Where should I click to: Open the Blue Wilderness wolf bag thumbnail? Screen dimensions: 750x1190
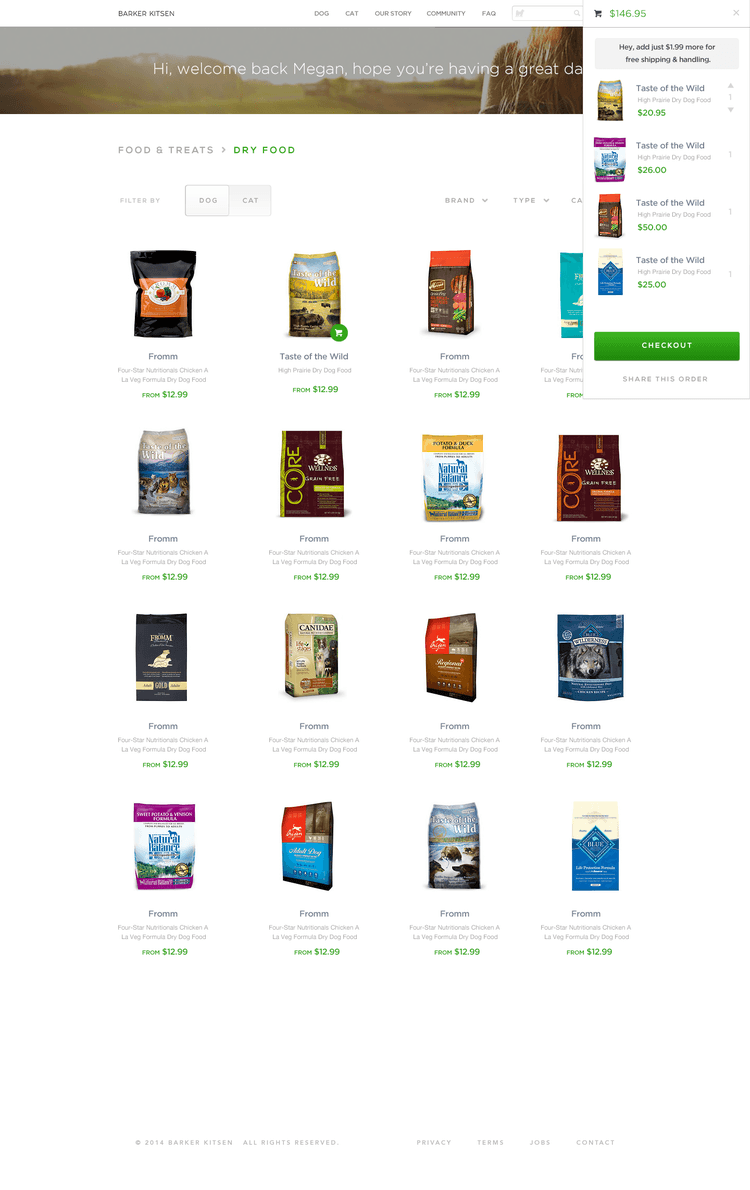coord(590,656)
